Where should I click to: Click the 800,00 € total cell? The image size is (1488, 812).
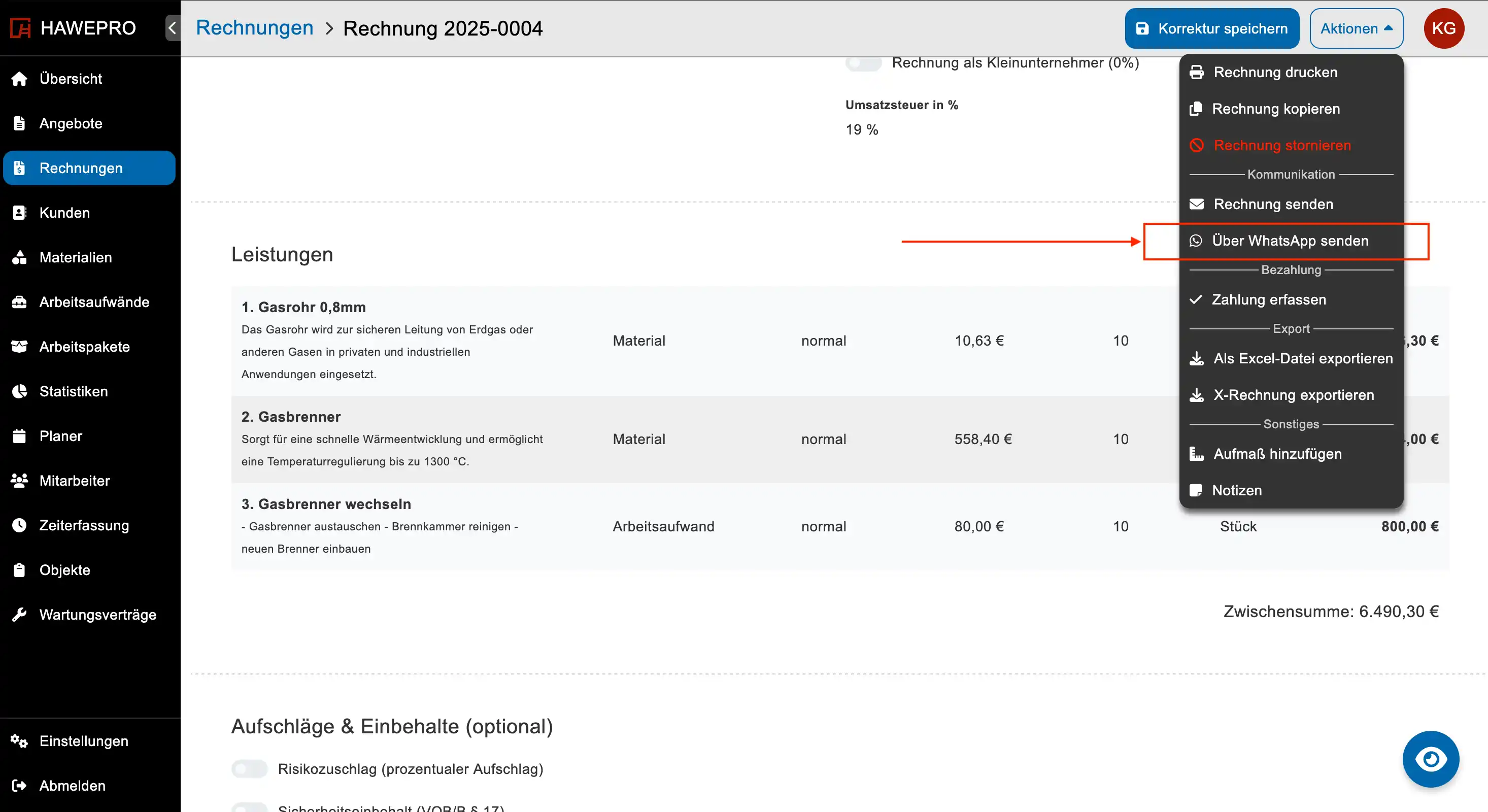tap(1410, 526)
